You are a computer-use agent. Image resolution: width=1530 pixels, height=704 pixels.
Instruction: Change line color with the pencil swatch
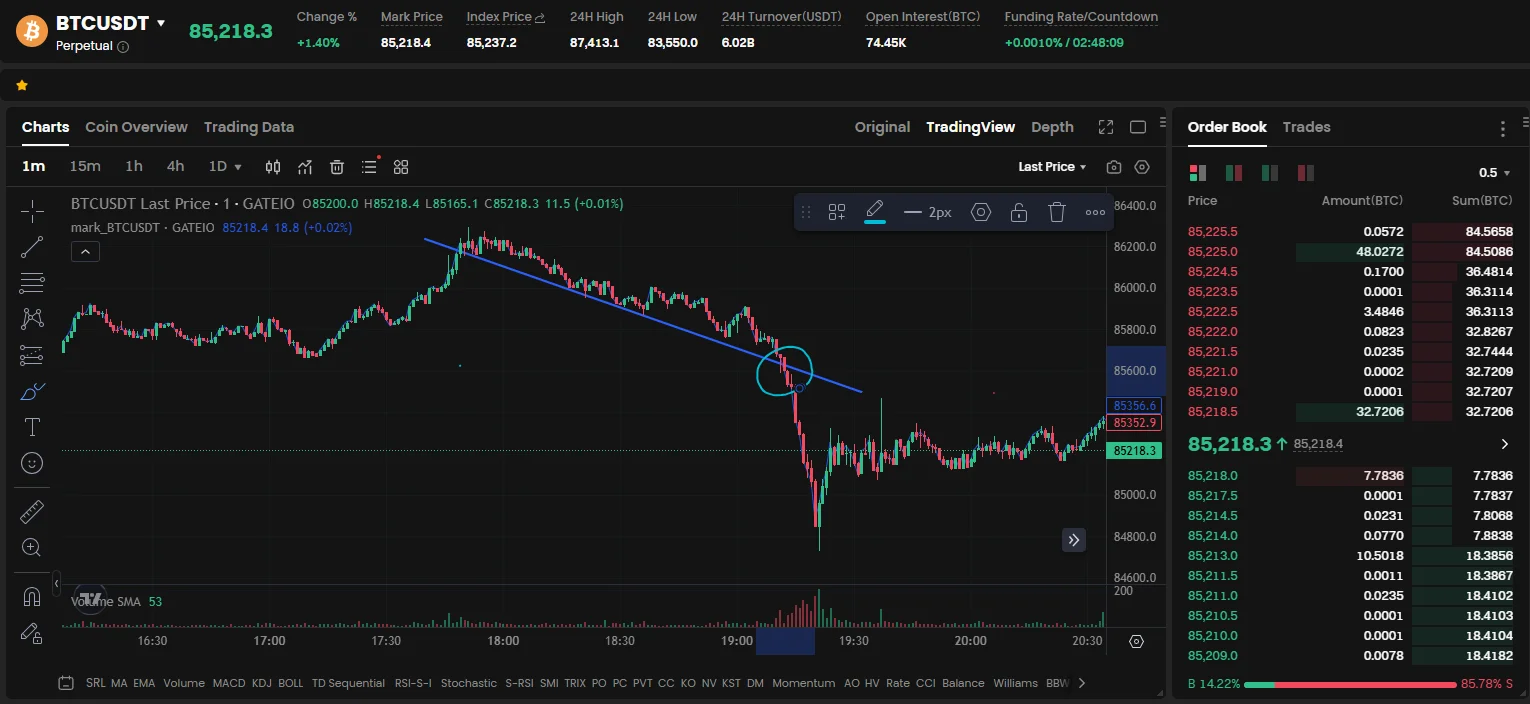point(875,212)
